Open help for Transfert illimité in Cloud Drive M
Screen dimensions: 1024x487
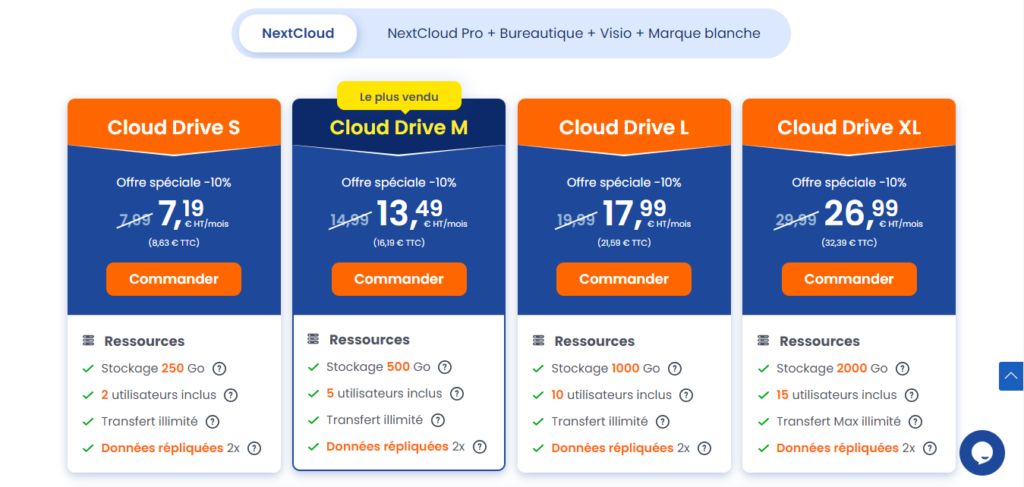pos(438,420)
